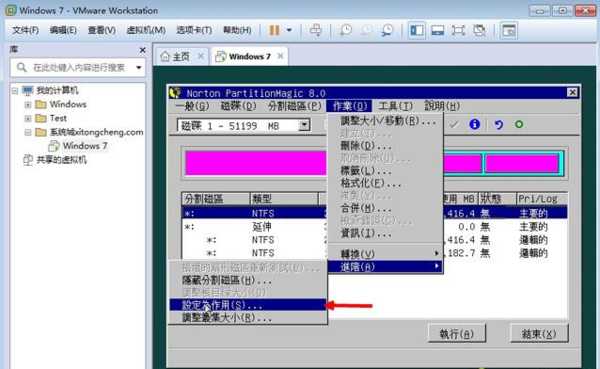The width and height of the screenshot is (600, 369).
Task: Open PartitionMagic 作業(O) menu
Action: point(349,106)
